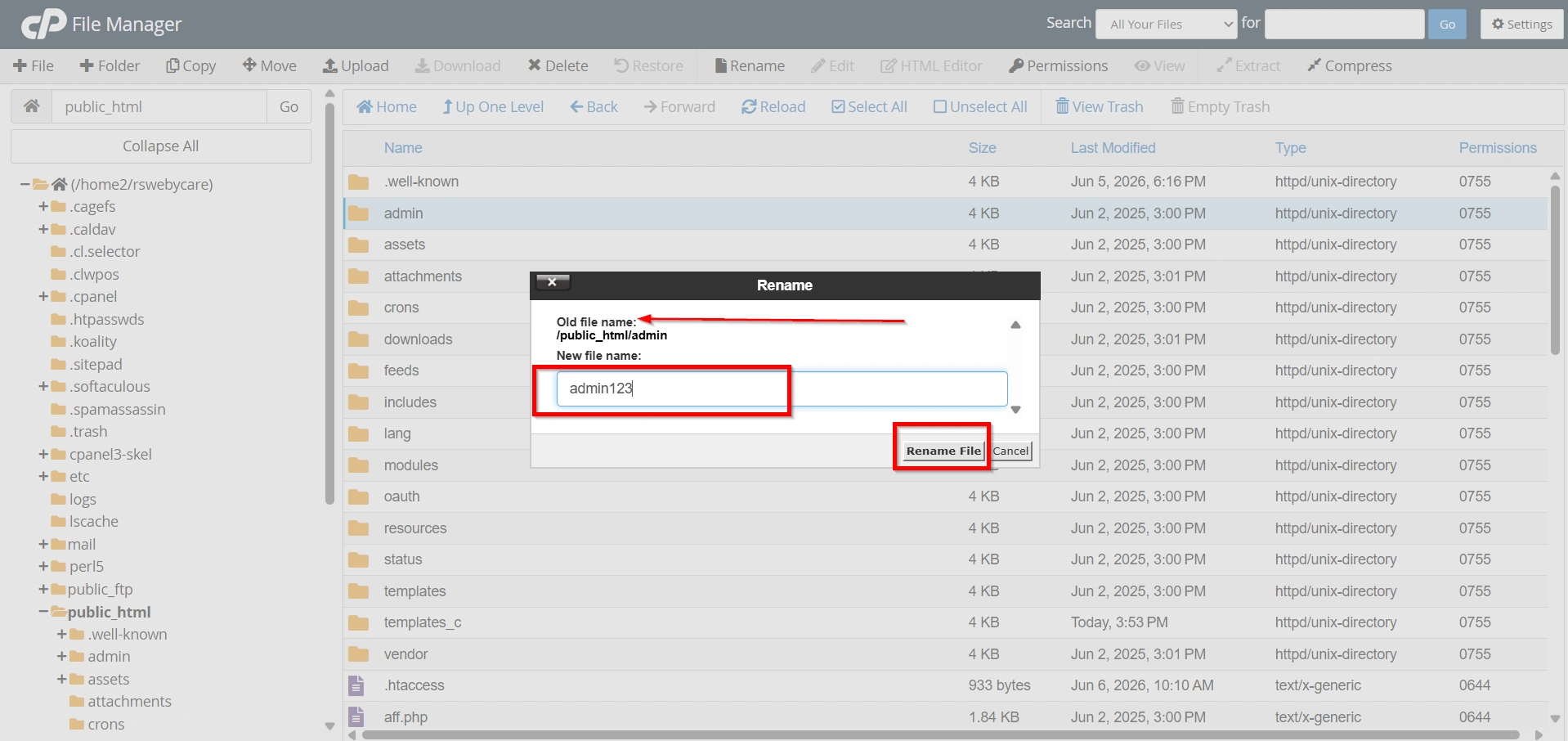The width and height of the screenshot is (1568, 741).
Task: Click the folder tree scrollbar
Action: pos(329,303)
